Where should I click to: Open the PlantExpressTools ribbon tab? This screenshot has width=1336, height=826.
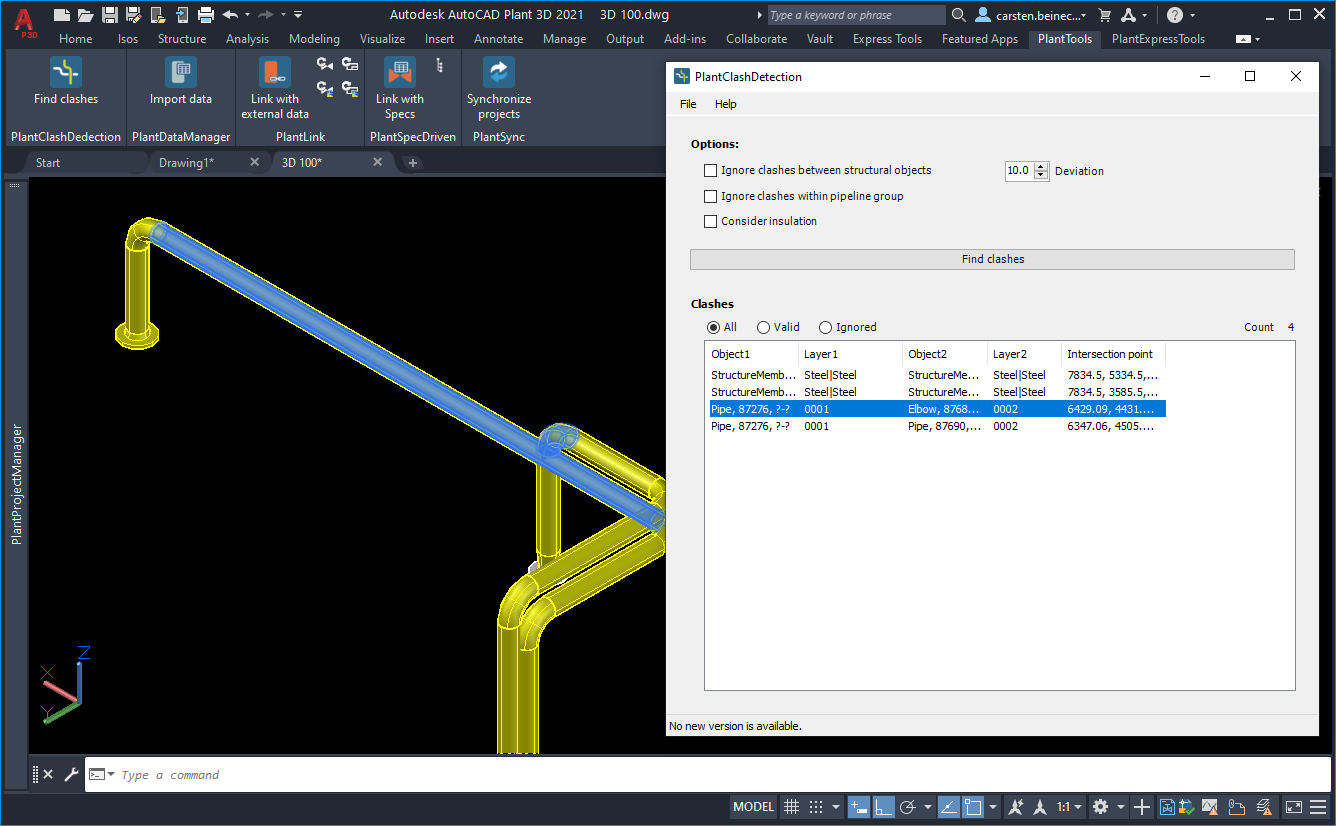[1158, 39]
